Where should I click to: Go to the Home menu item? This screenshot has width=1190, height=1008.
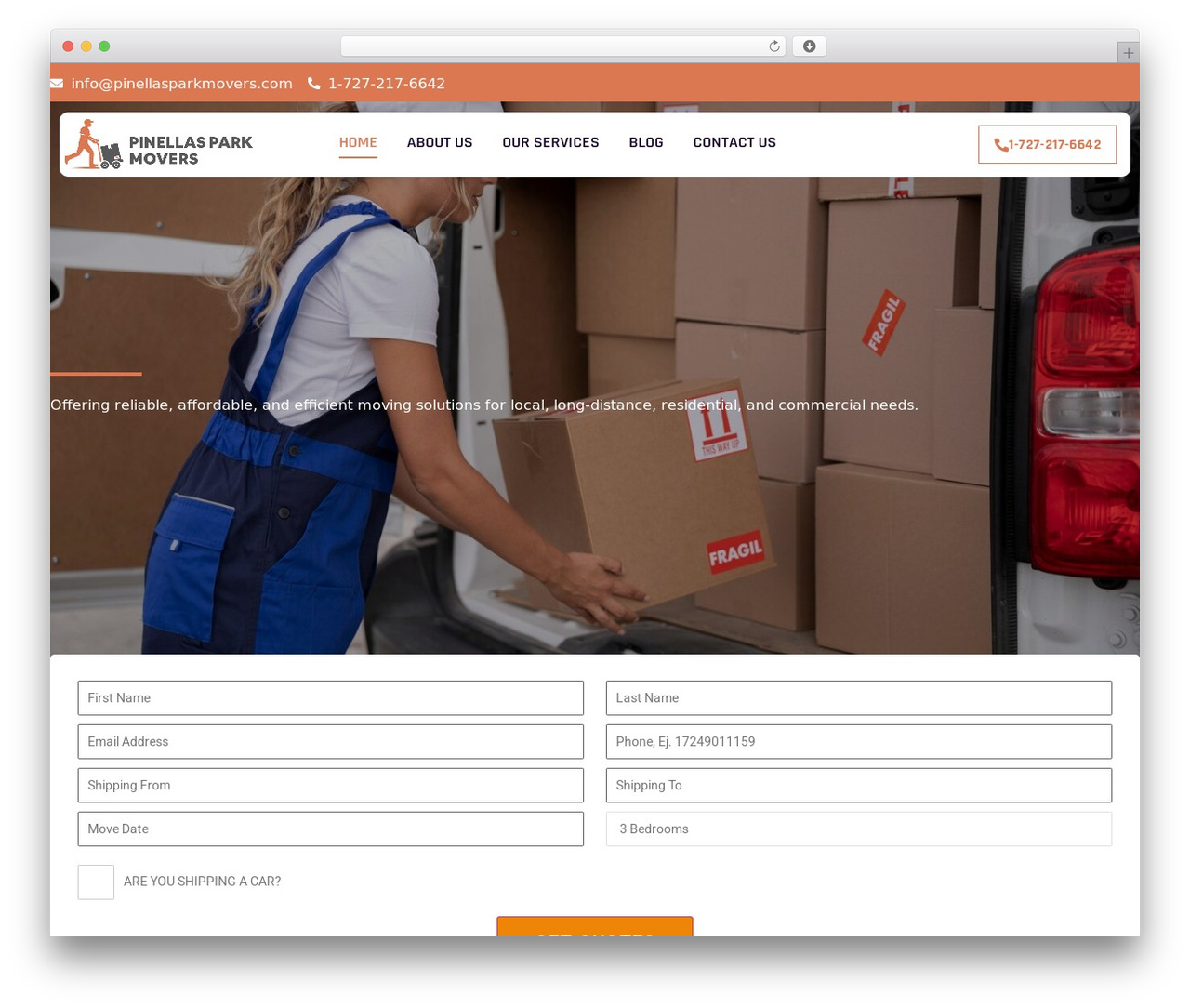[x=358, y=142]
